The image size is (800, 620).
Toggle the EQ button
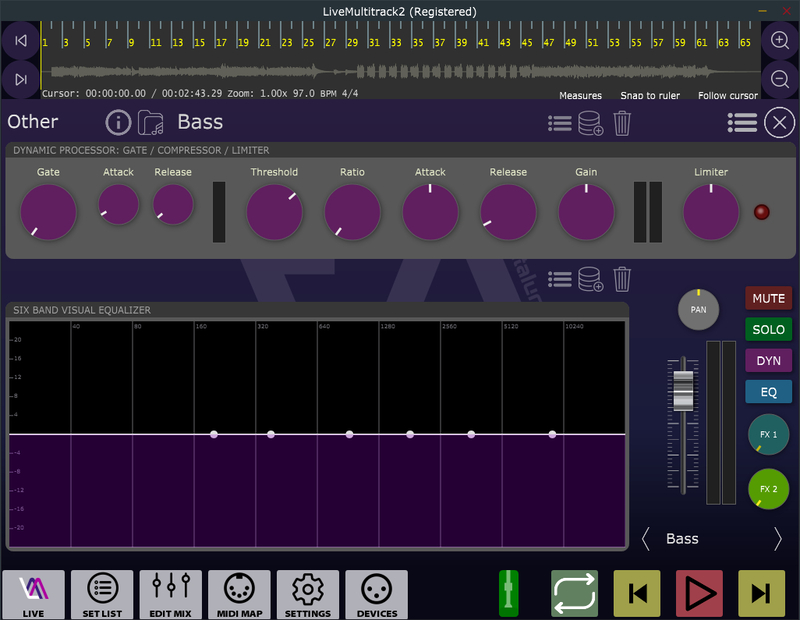pos(768,392)
